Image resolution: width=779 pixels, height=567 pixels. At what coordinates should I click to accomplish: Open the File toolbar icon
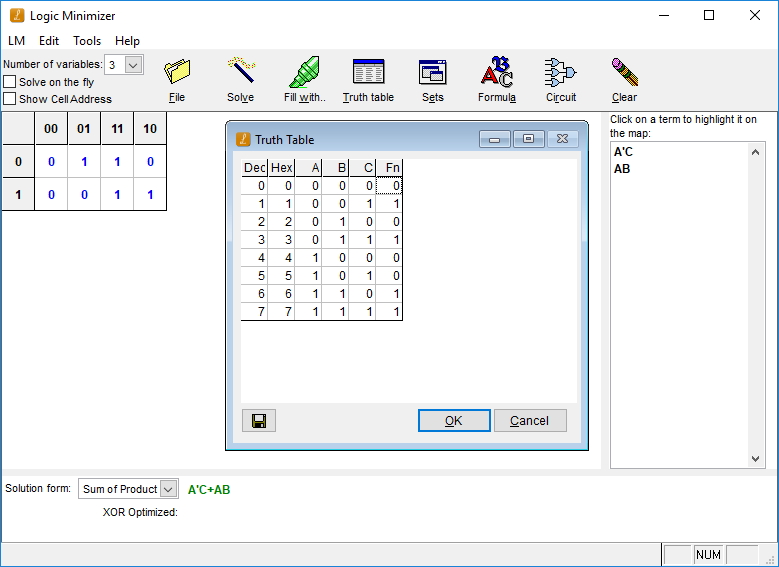(177, 80)
